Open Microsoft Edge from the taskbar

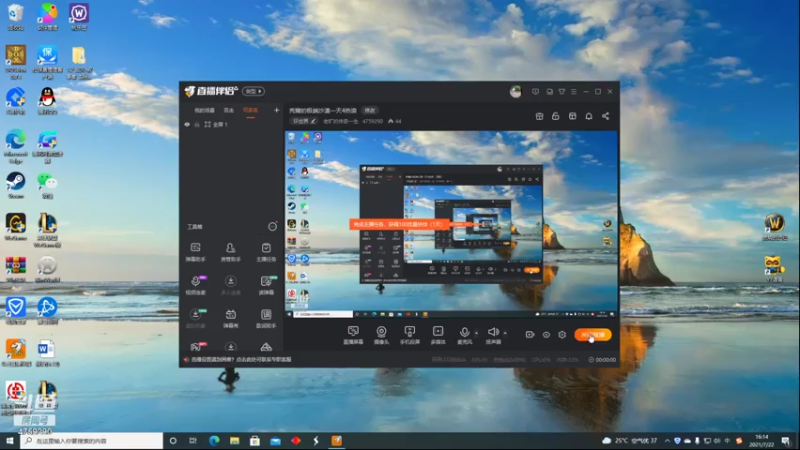click(214, 441)
